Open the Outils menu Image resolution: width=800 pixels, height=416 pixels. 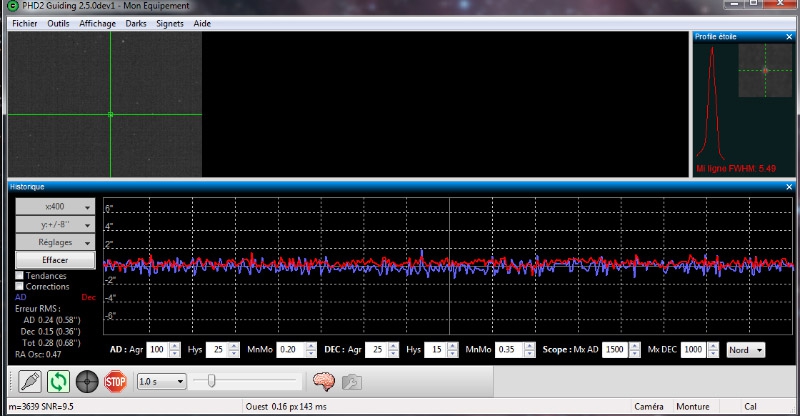pos(58,23)
